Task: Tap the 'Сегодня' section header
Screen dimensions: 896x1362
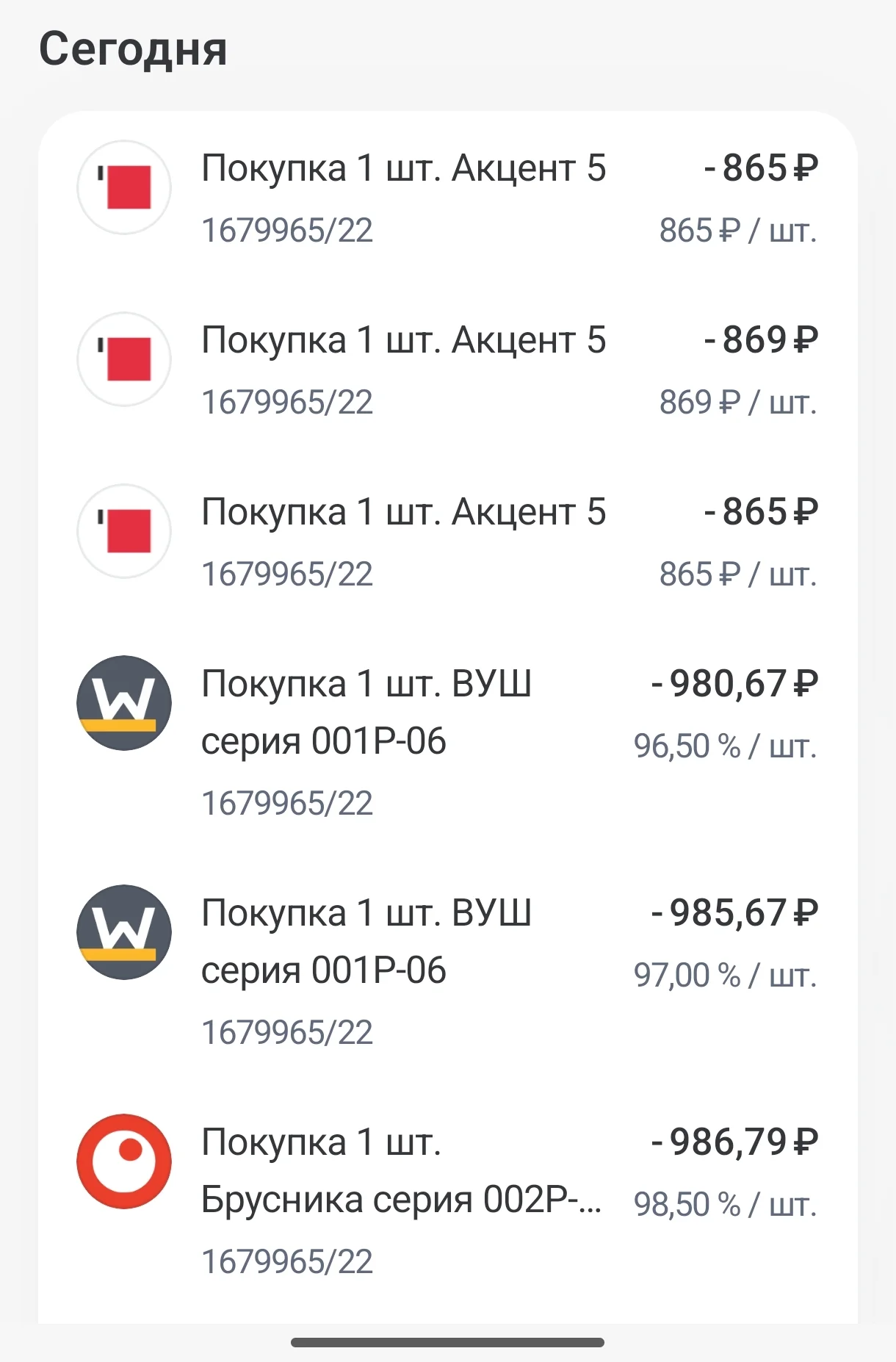Action: click(133, 50)
